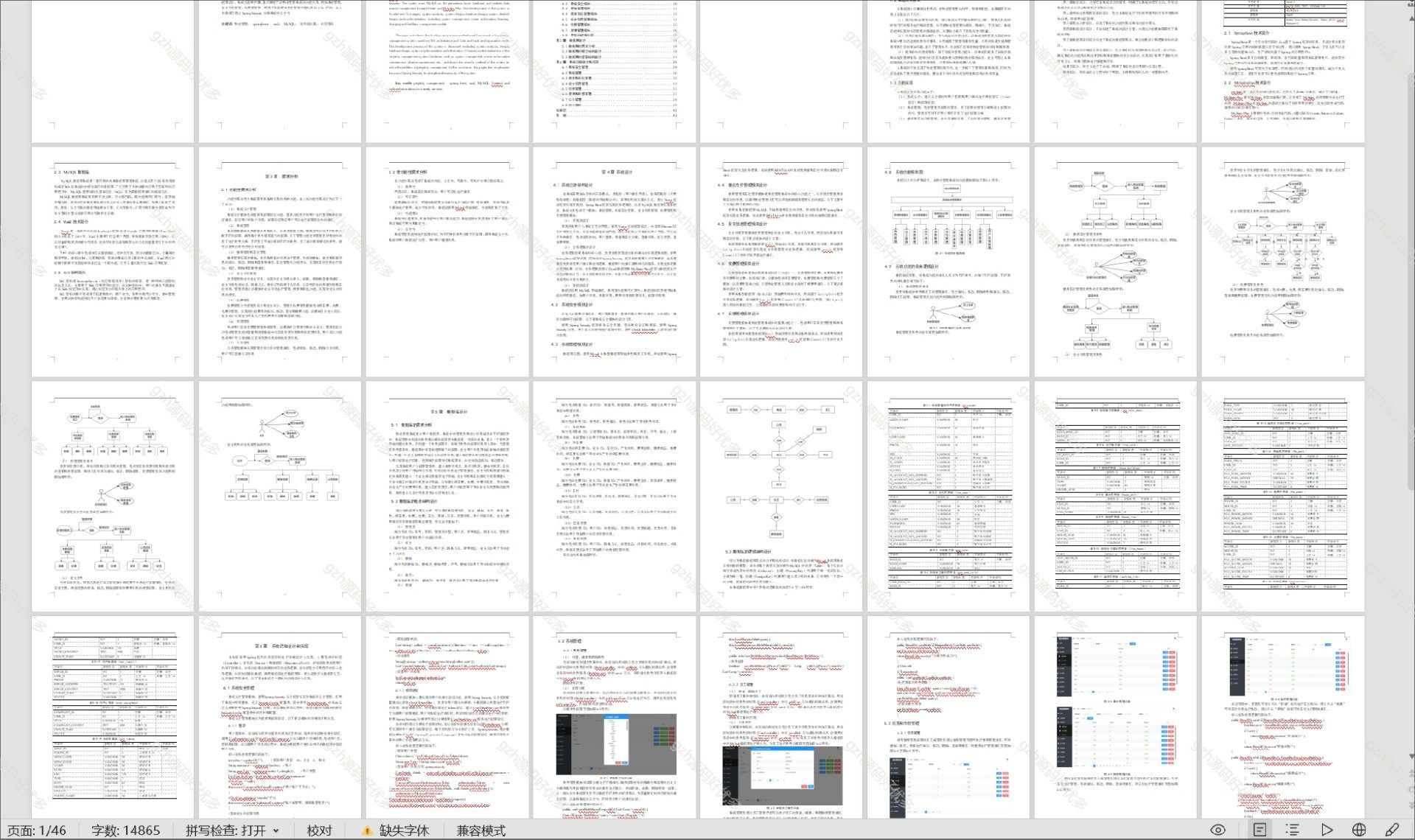Click the 字数: 14865 word count
This screenshot has height=840, width=1415.
click(125, 830)
